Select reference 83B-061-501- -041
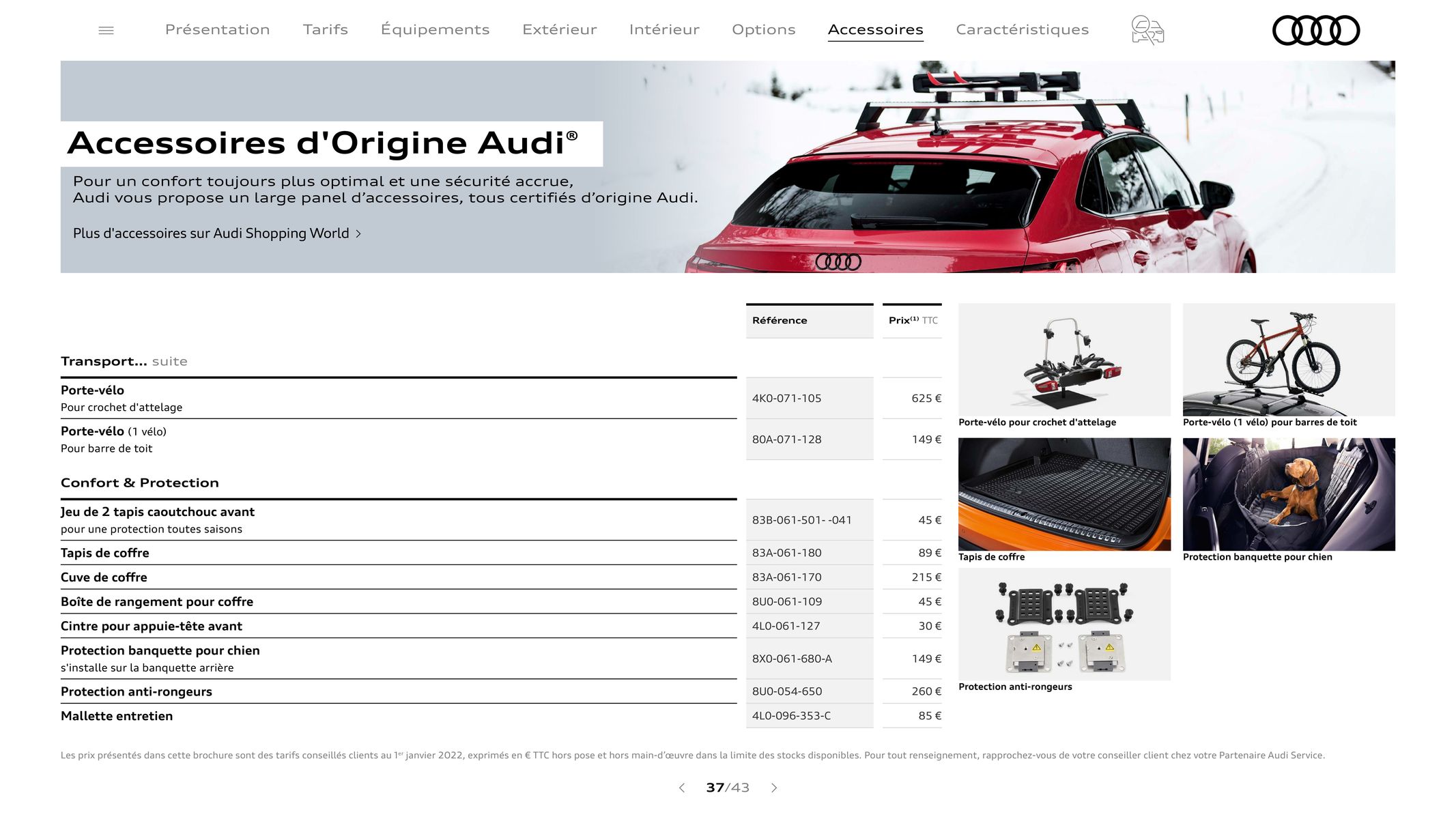1456x819 pixels. click(802, 520)
